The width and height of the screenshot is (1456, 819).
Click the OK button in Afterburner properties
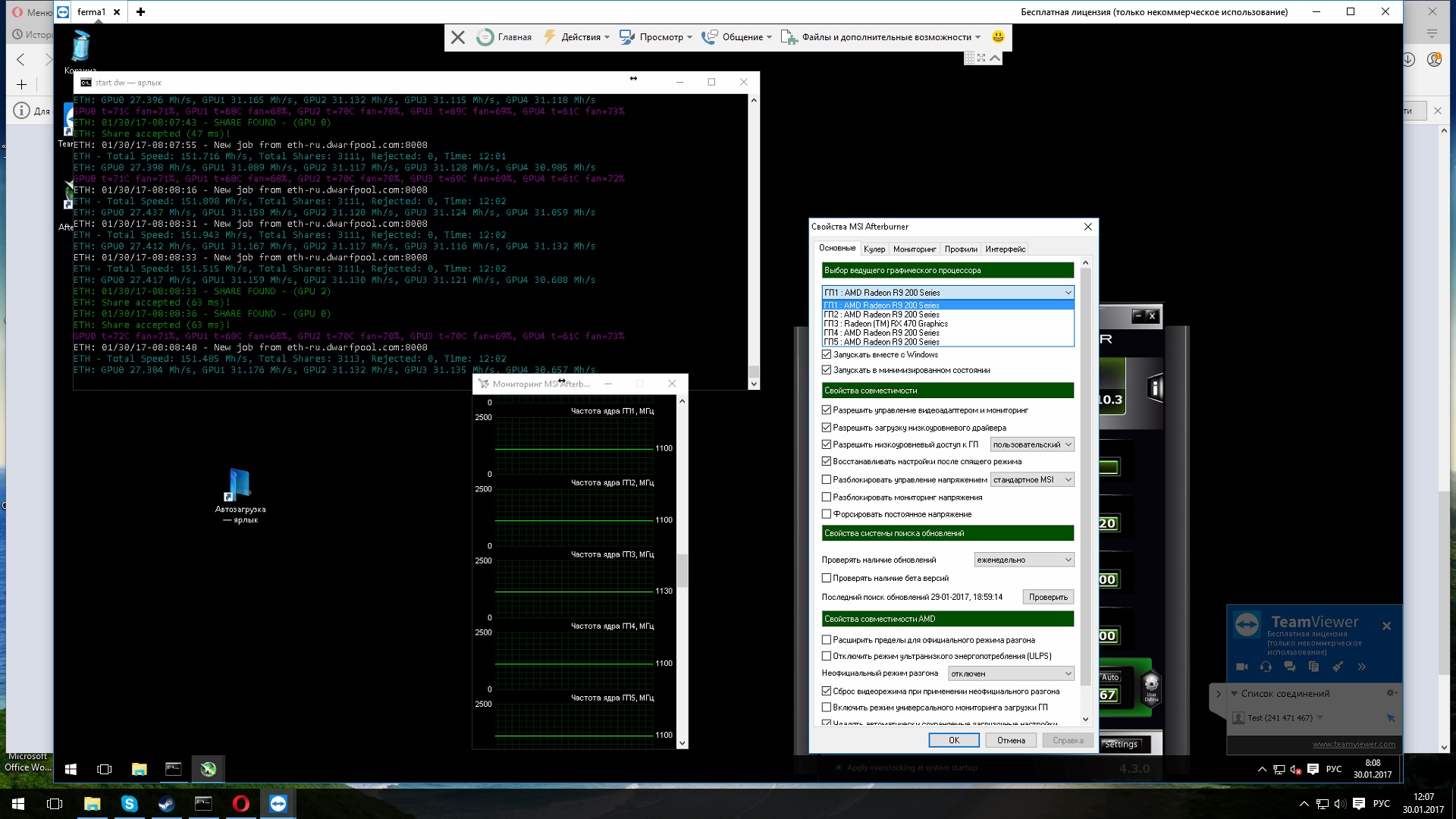point(954,740)
